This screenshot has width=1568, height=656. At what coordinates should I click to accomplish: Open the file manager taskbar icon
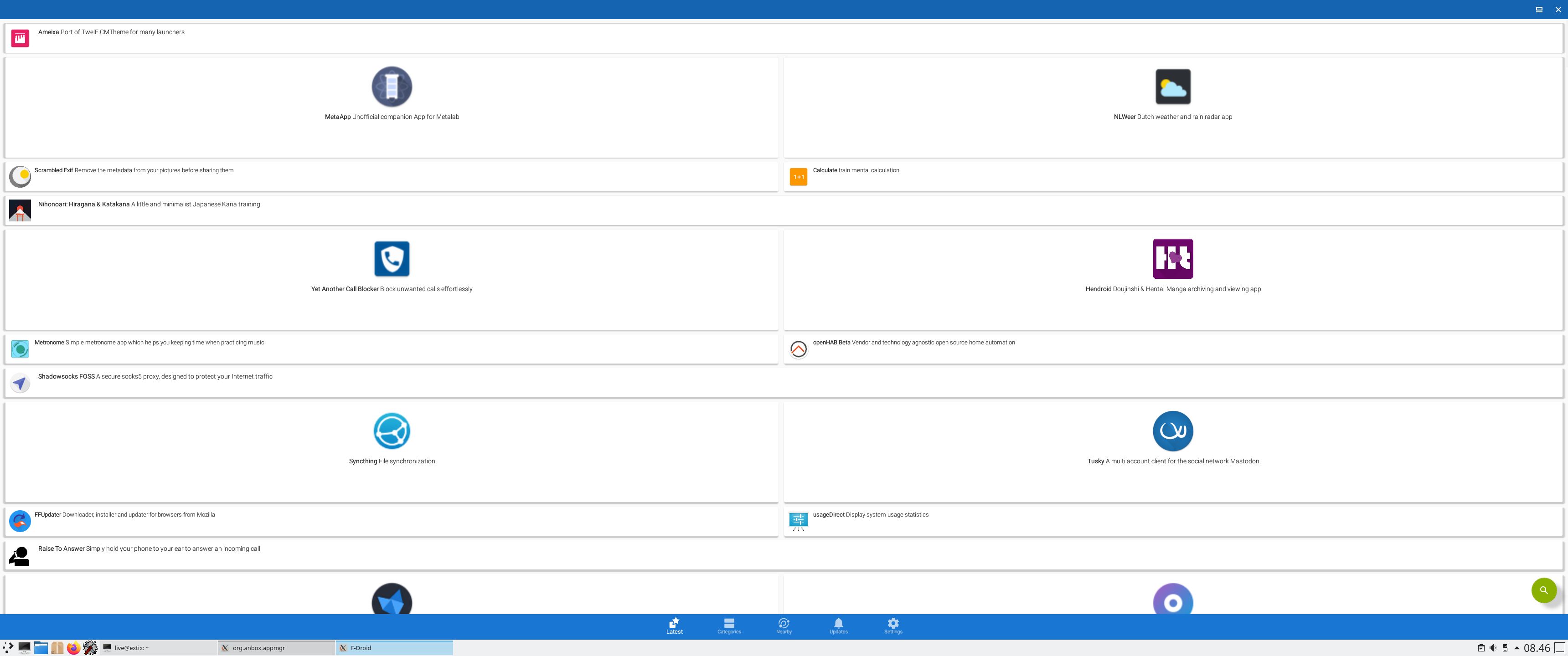pyautogui.click(x=41, y=648)
